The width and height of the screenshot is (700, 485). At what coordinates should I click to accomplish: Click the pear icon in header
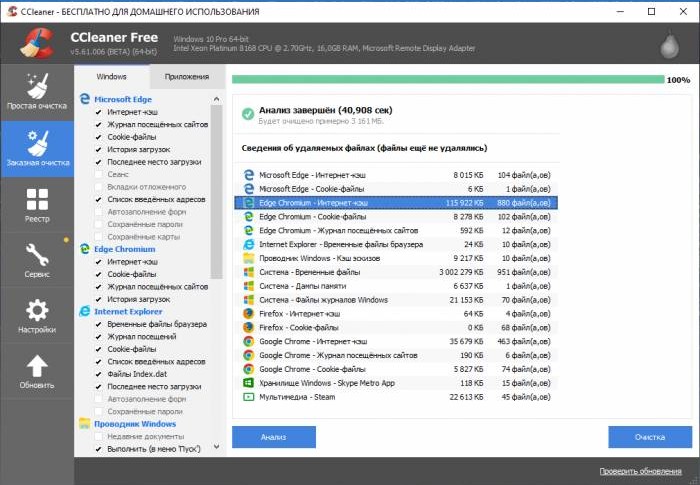pyautogui.click(x=670, y=45)
